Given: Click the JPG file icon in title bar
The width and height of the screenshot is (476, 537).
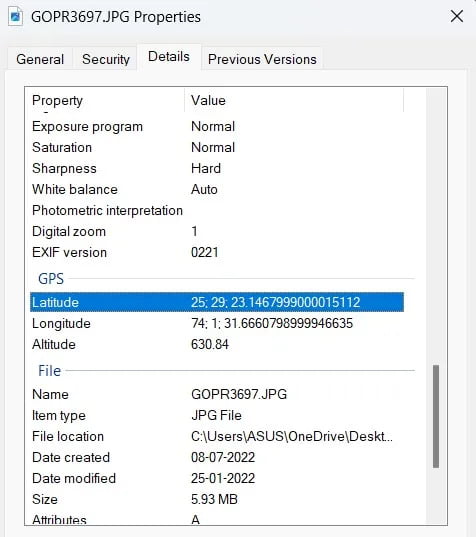Looking at the screenshot, I should 15,16.
